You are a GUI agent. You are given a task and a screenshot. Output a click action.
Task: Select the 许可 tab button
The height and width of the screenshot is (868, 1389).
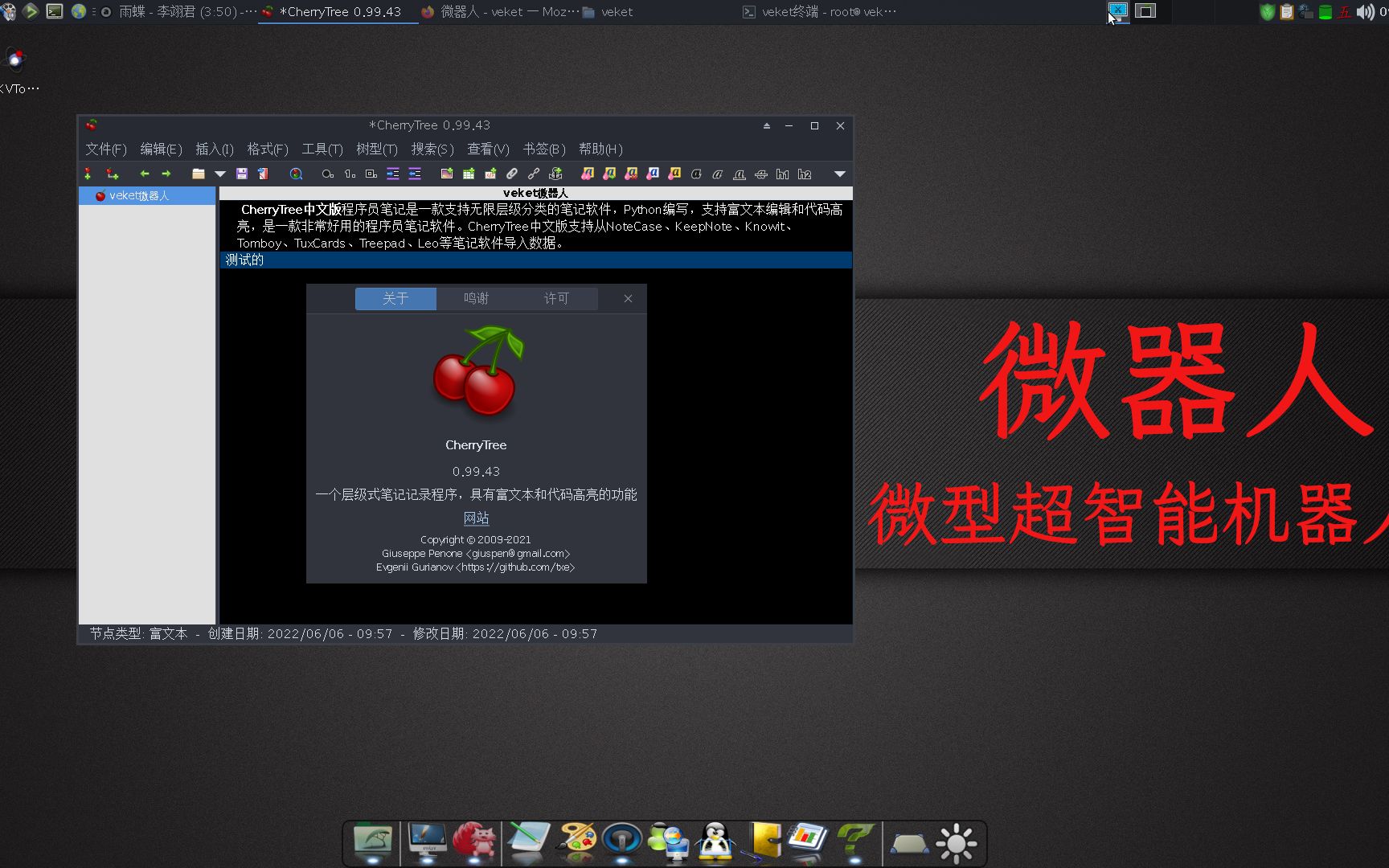point(557,298)
